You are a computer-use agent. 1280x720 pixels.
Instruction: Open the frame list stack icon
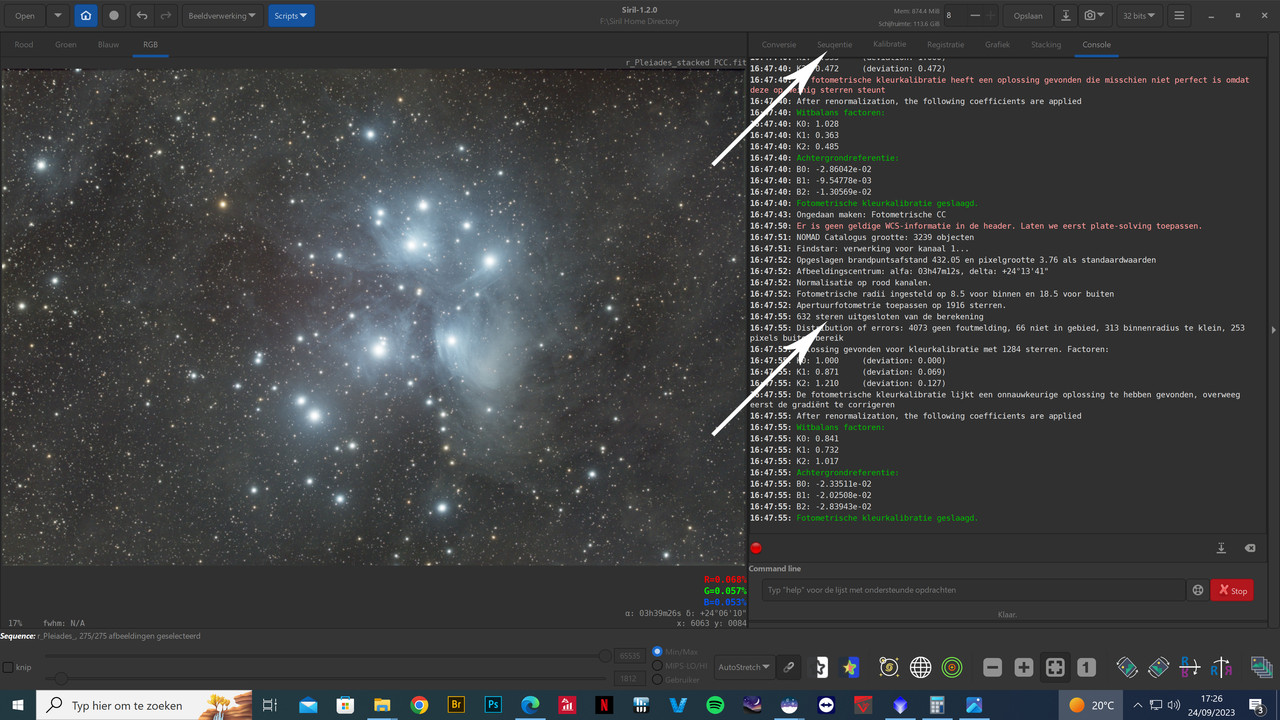coord(1261,667)
